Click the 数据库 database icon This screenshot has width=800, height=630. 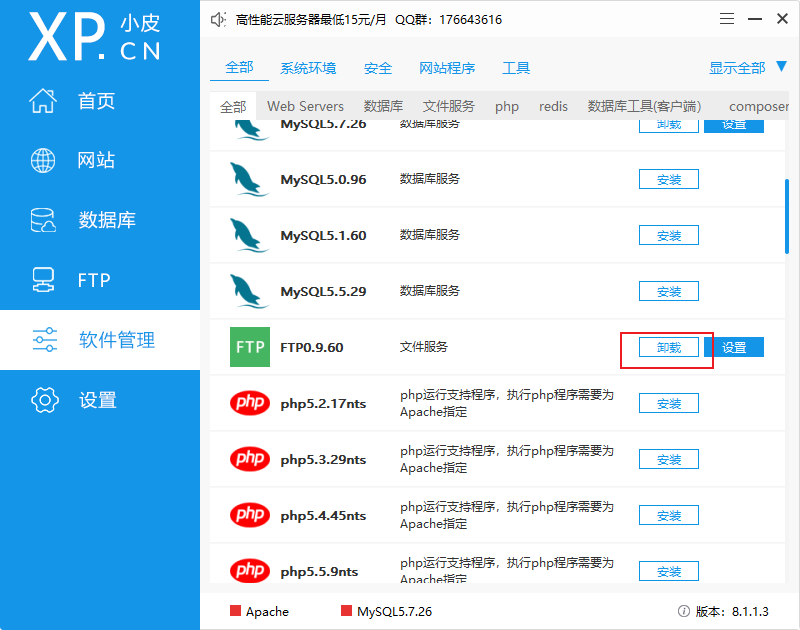43,220
